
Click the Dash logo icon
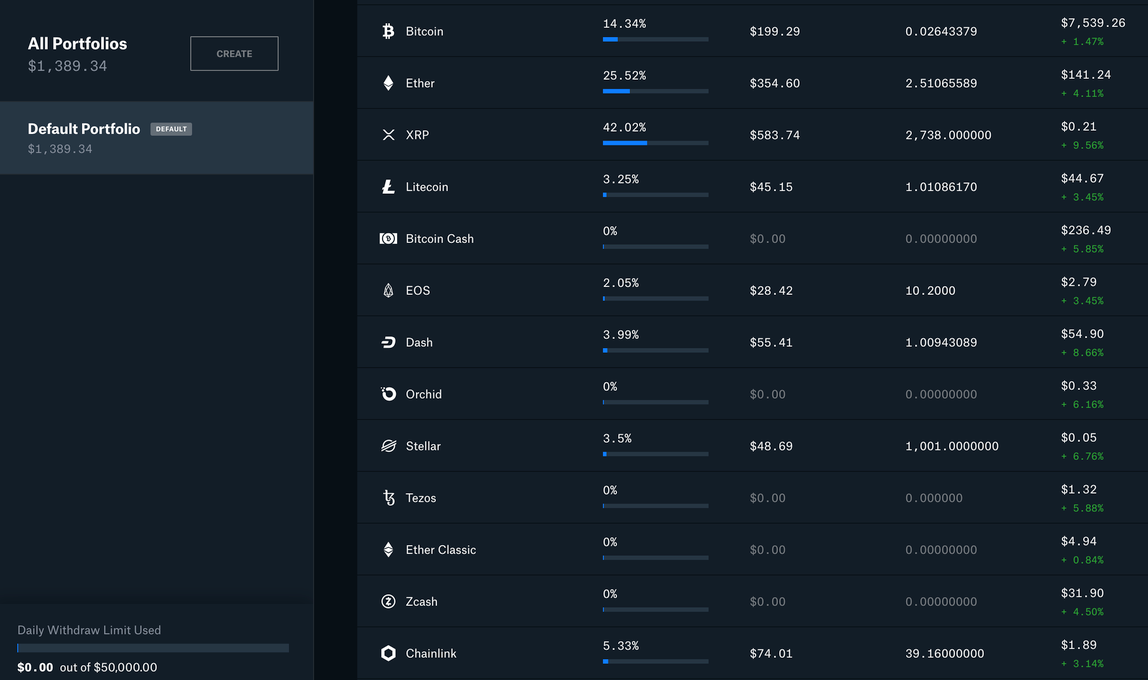pos(388,343)
